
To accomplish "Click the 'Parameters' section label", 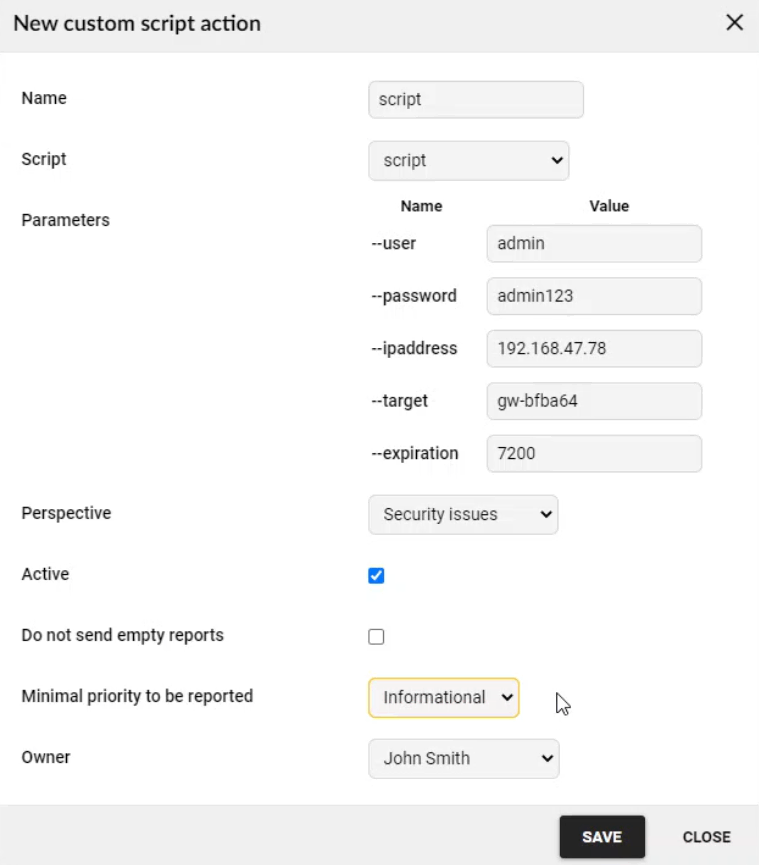I will [x=65, y=220].
